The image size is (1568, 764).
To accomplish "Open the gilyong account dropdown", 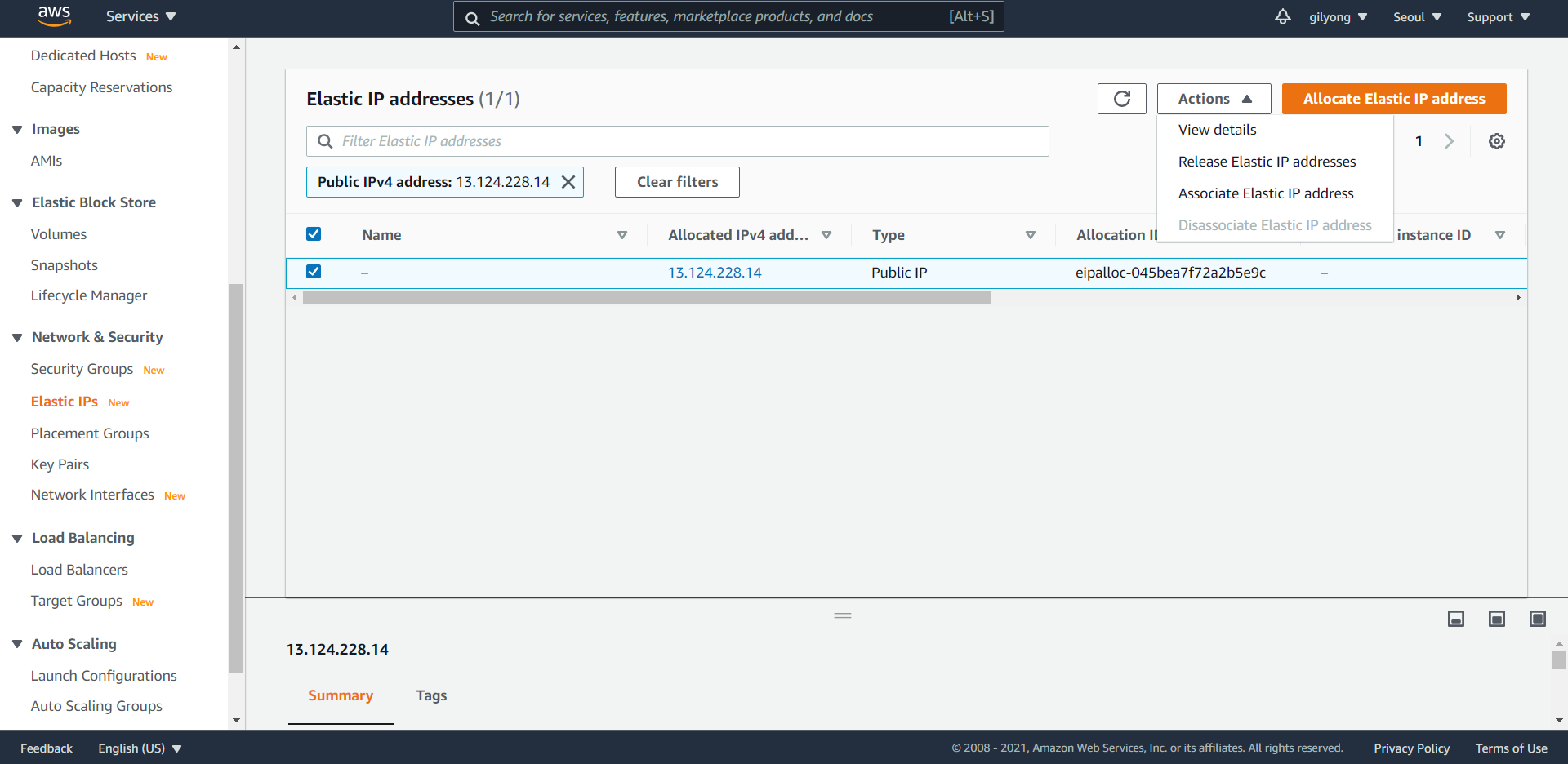I will point(1338,17).
